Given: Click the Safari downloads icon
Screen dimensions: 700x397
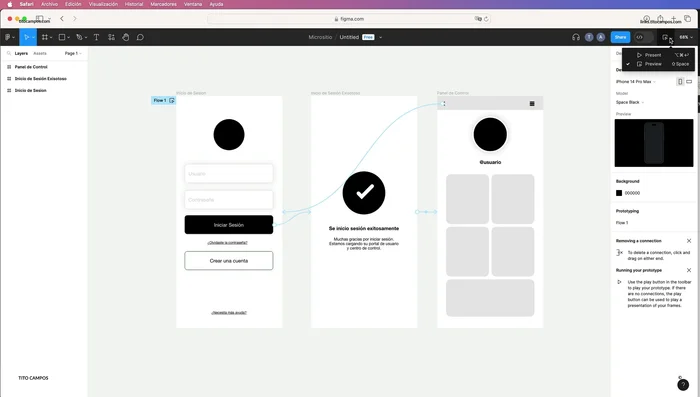Looking at the screenshot, I should tap(646, 18).
